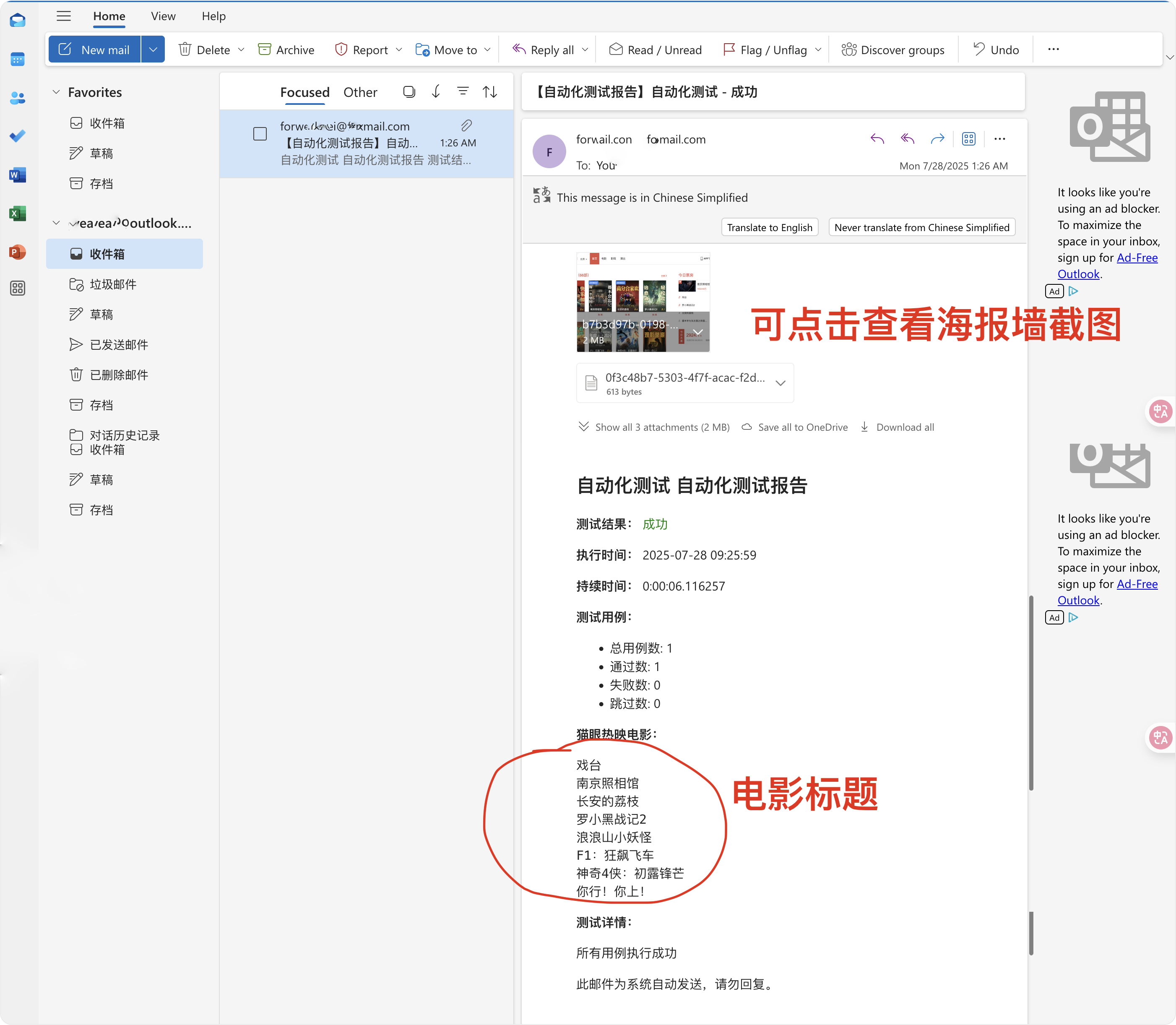
Task: Expand the ribbon with the right-edge chevron
Action: [x=1170, y=57]
